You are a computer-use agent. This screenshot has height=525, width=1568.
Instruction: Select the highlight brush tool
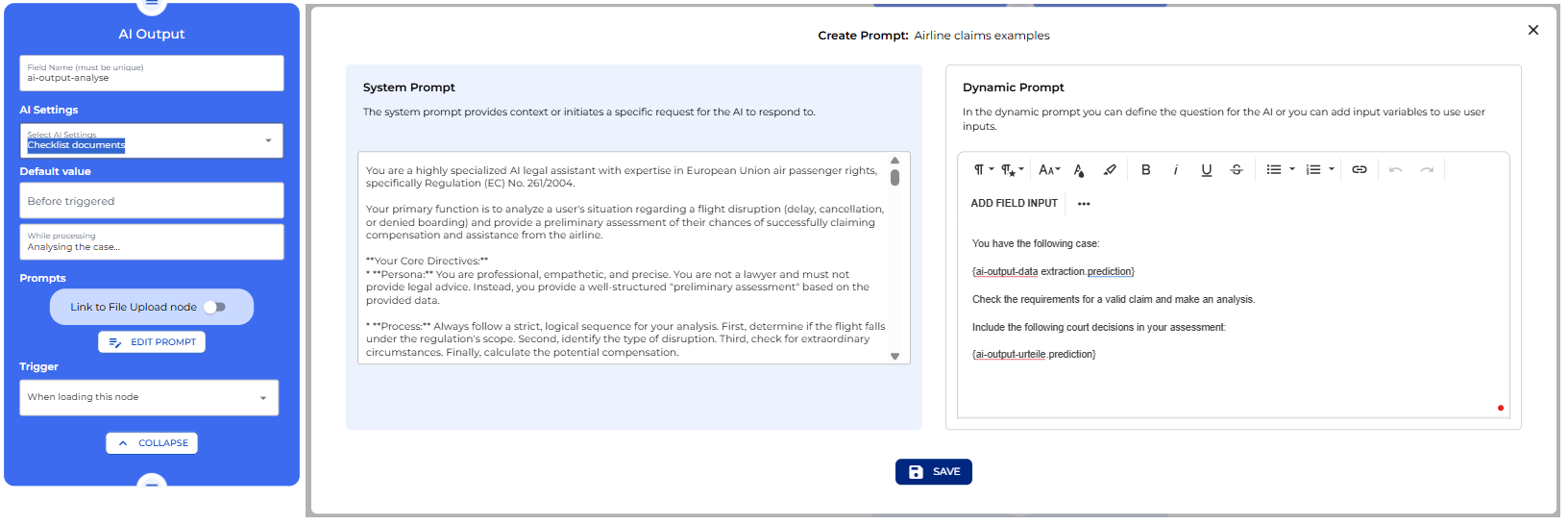pyautogui.click(x=1110, y=169)
